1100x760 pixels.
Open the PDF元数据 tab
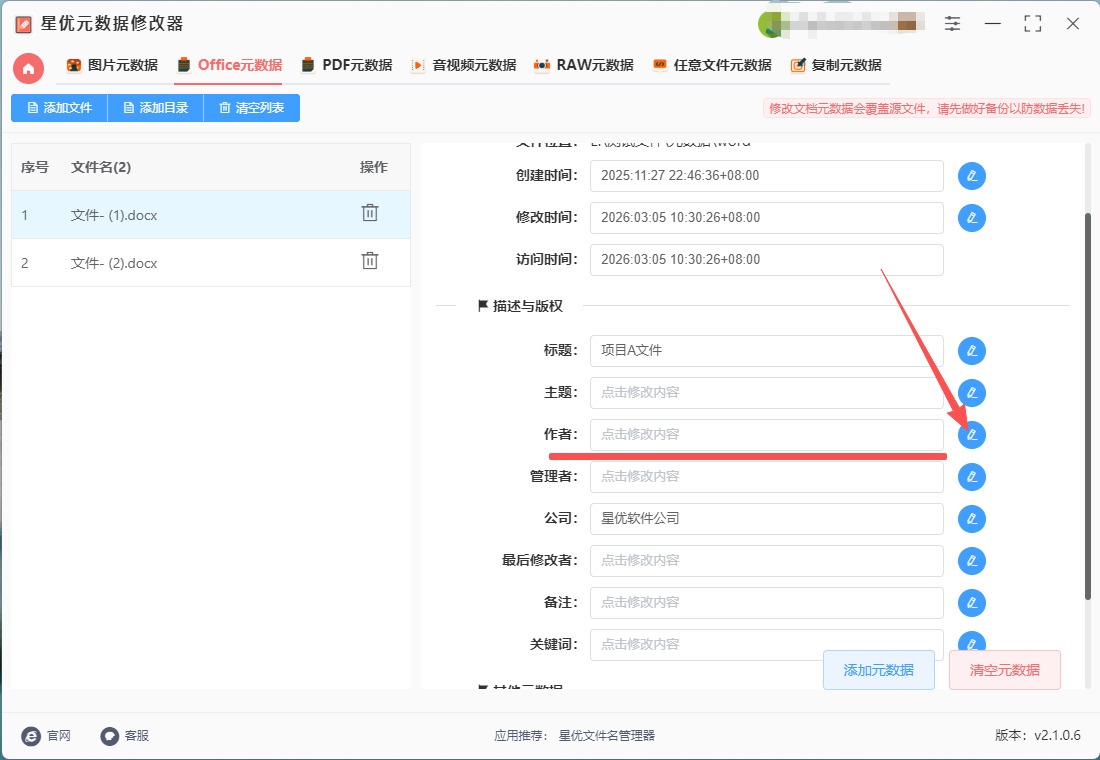coord(347,65)
